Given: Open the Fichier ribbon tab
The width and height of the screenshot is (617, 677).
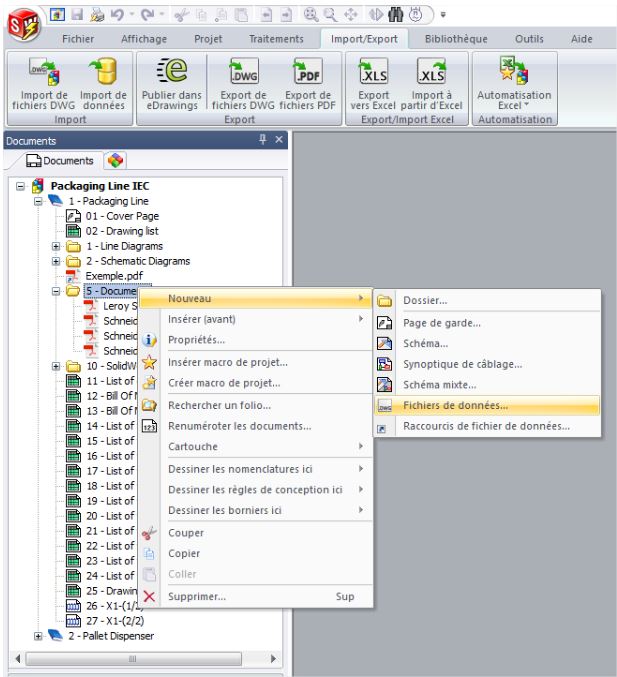Looking at the screenshot, I should [x=78, y=39].
